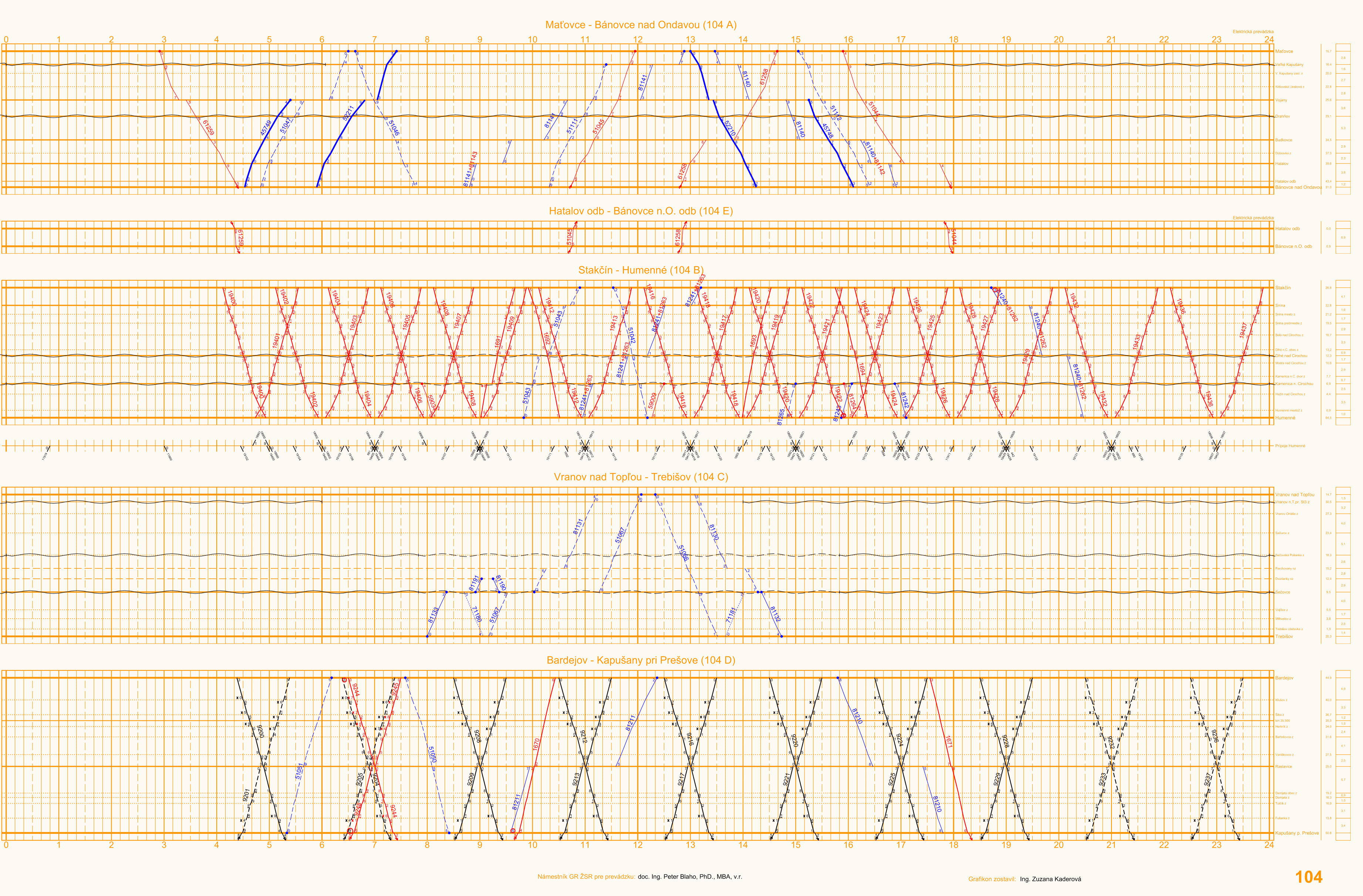This screenshot has width=1363, height=896.
Task: Click train number 51050 in section 104 D
Action: coord(432,755)
